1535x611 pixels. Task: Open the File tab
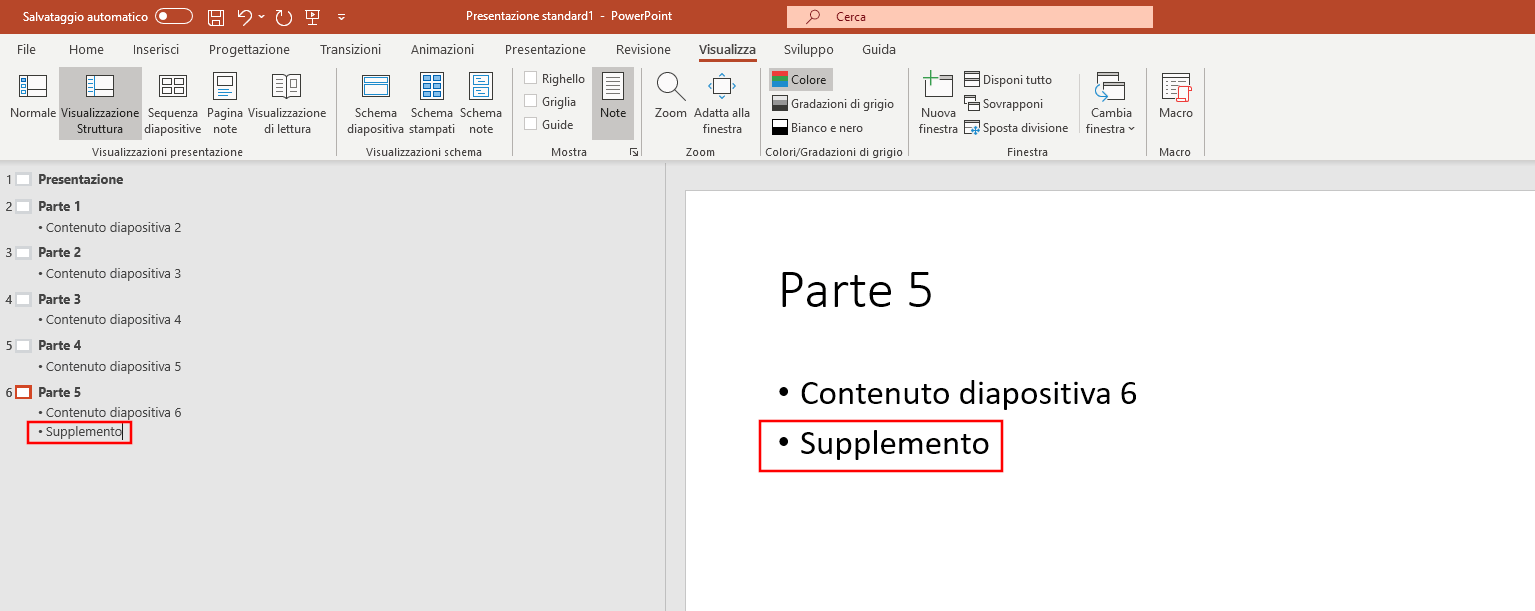26,49
